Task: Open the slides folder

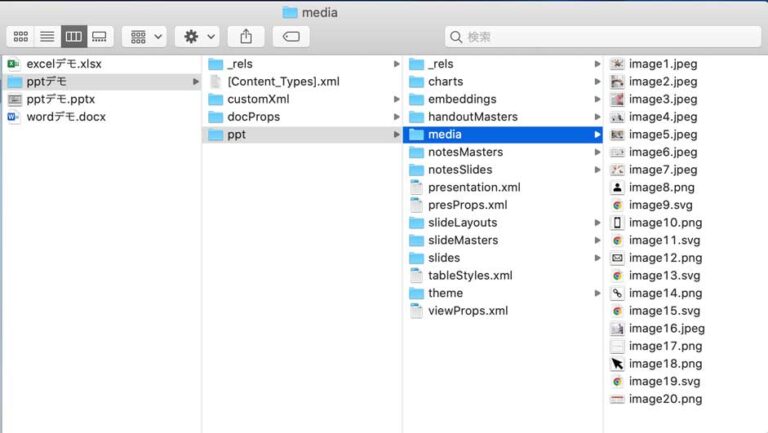Action: 444,258
